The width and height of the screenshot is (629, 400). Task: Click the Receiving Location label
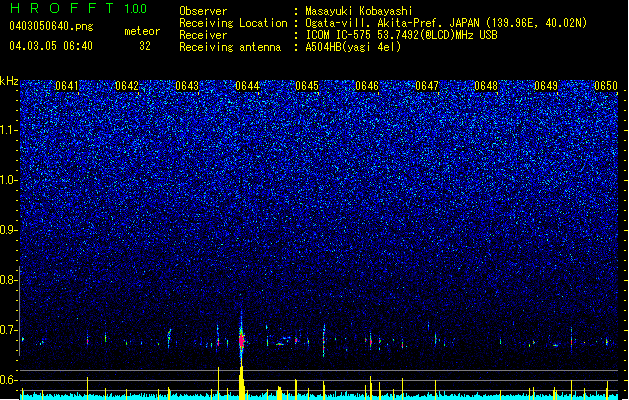click(233, 23)
